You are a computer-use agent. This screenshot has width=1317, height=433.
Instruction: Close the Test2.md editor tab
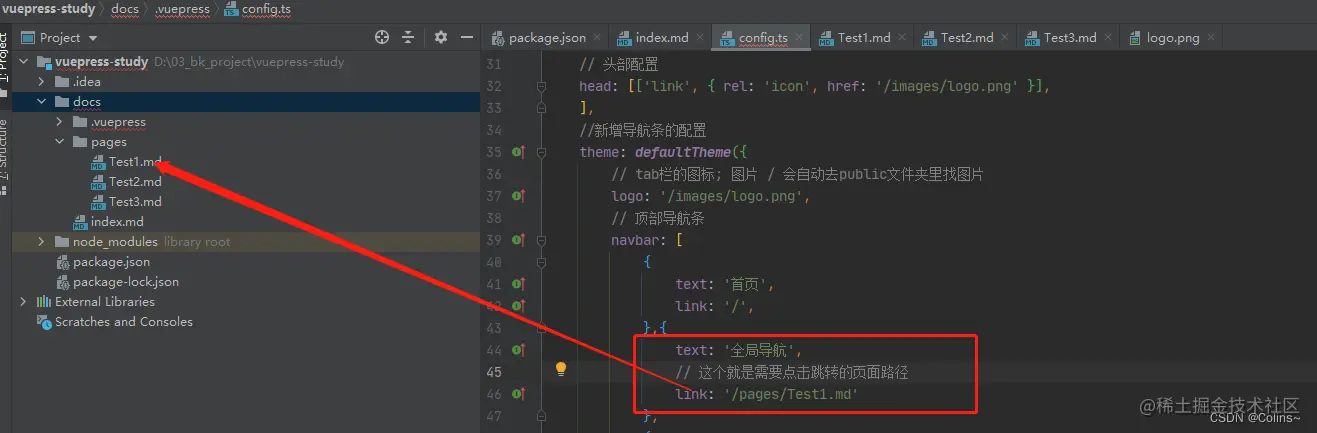point(1005,38)
